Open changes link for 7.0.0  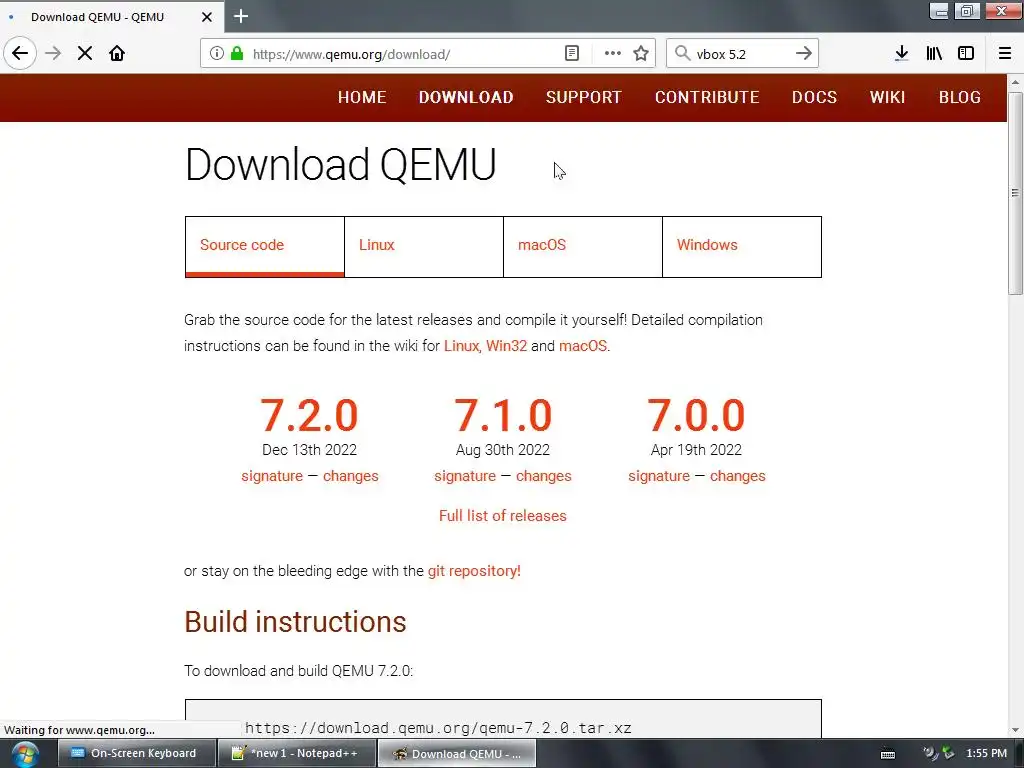tap(738, 476)
